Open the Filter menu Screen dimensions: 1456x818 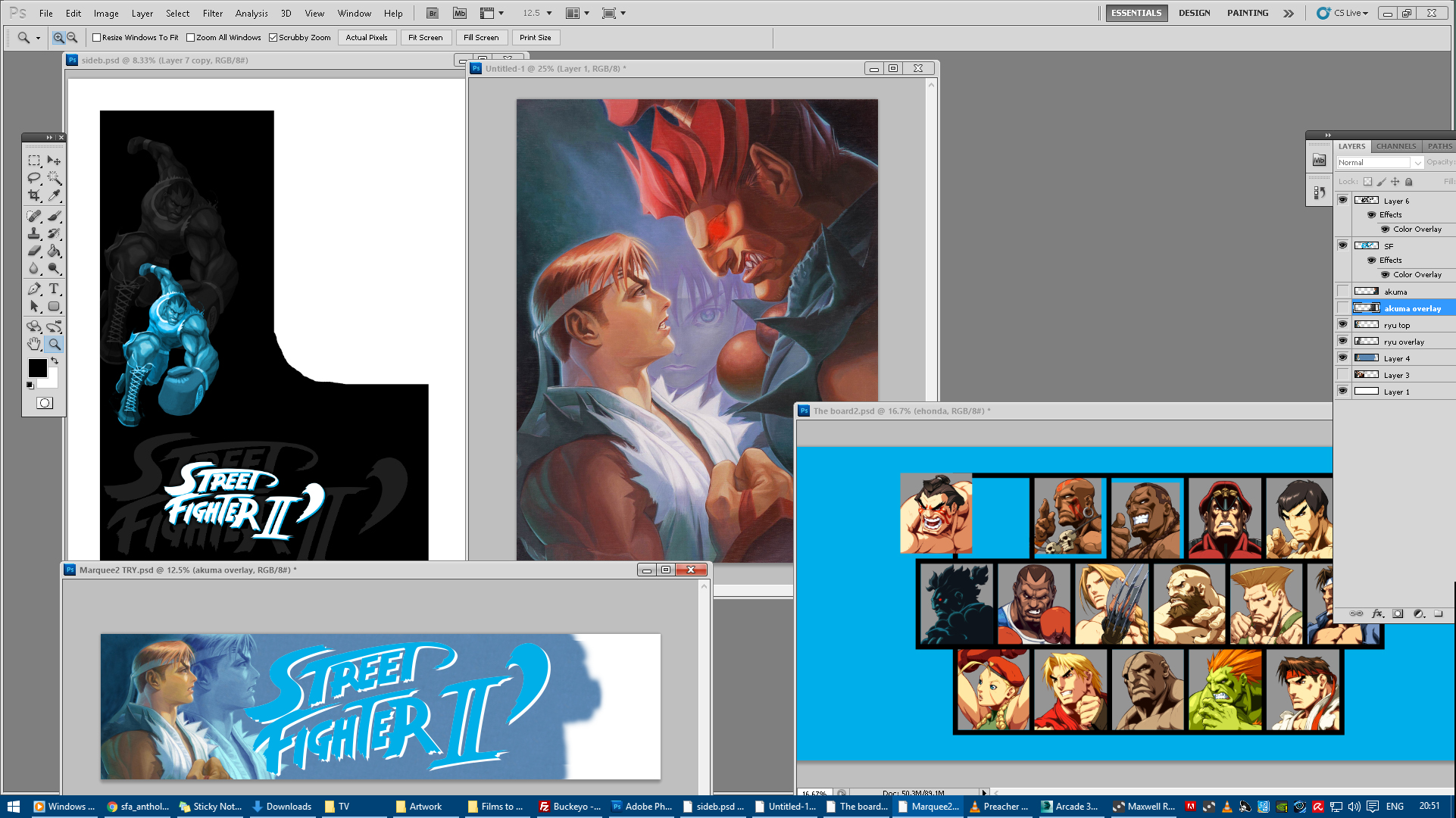pos(212,13)
